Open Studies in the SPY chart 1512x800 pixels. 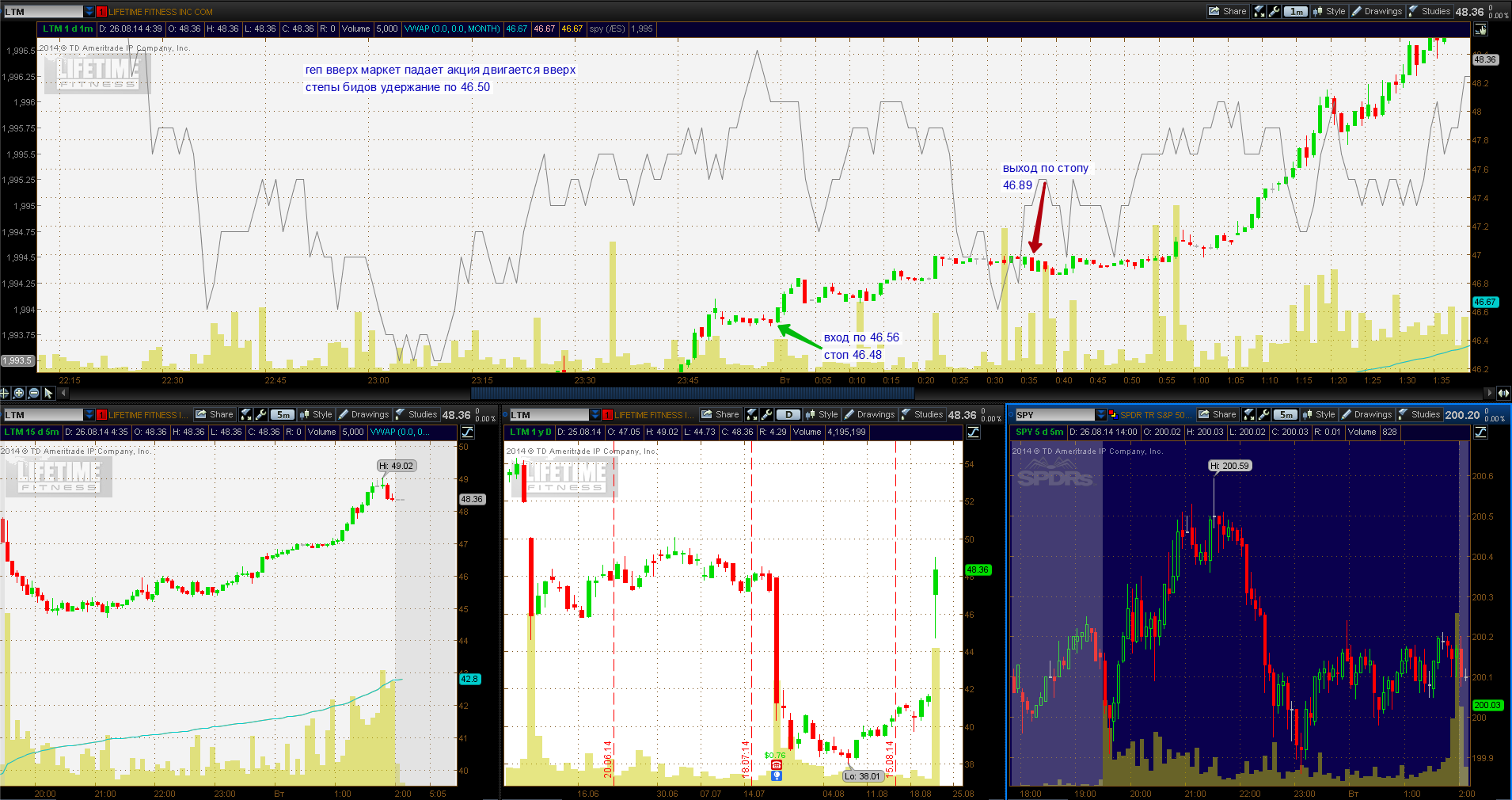(1419, 414)
